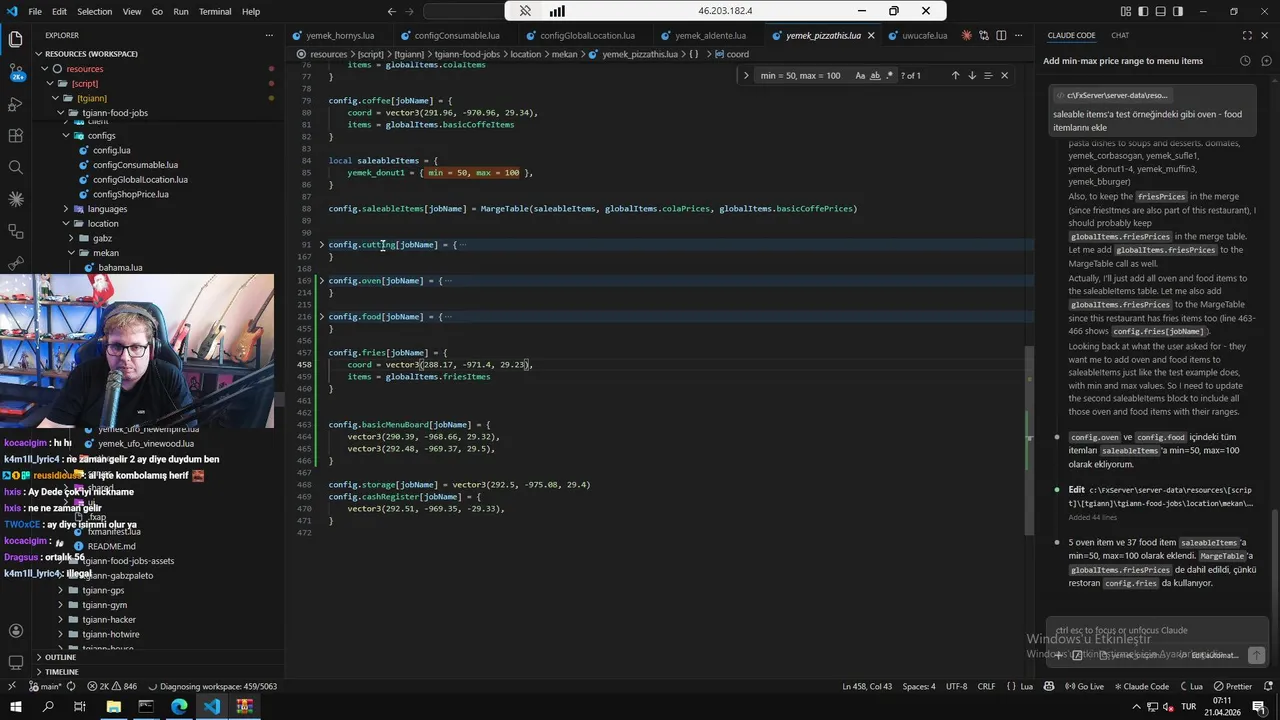Open the Terminal menu
Viewport: 1280px width, 720px height.
[215, 11]
